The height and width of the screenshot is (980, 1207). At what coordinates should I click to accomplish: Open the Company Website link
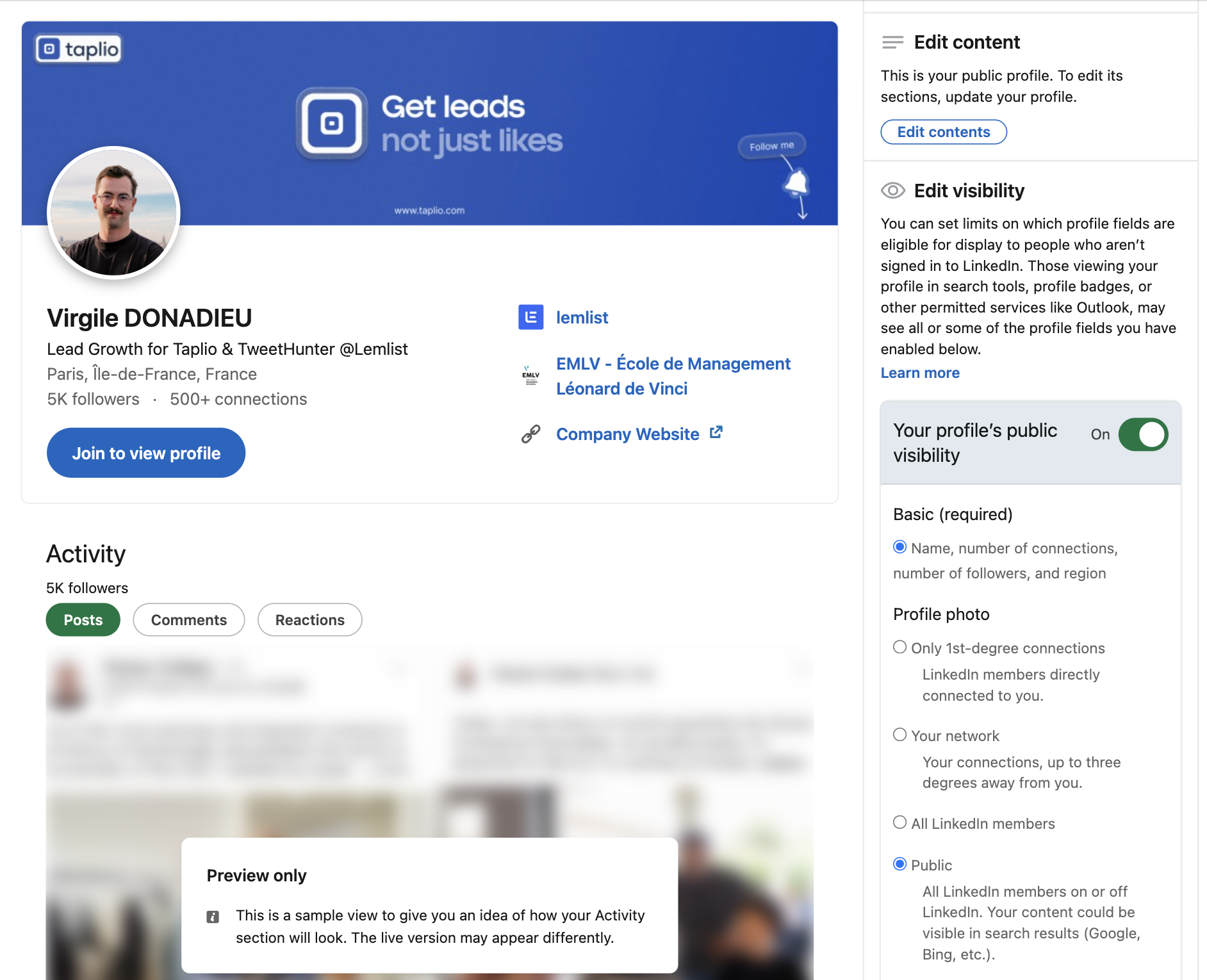point(628,434)
